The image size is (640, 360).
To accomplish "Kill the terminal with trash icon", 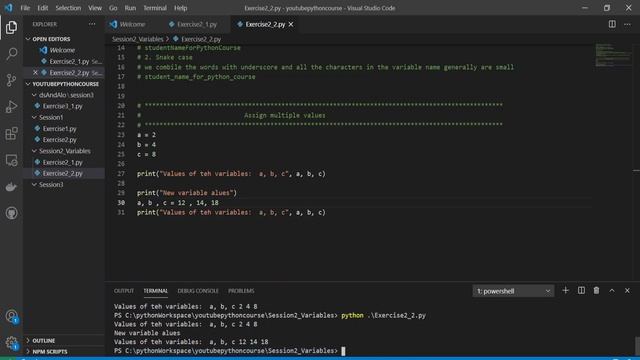I will 596,291.
